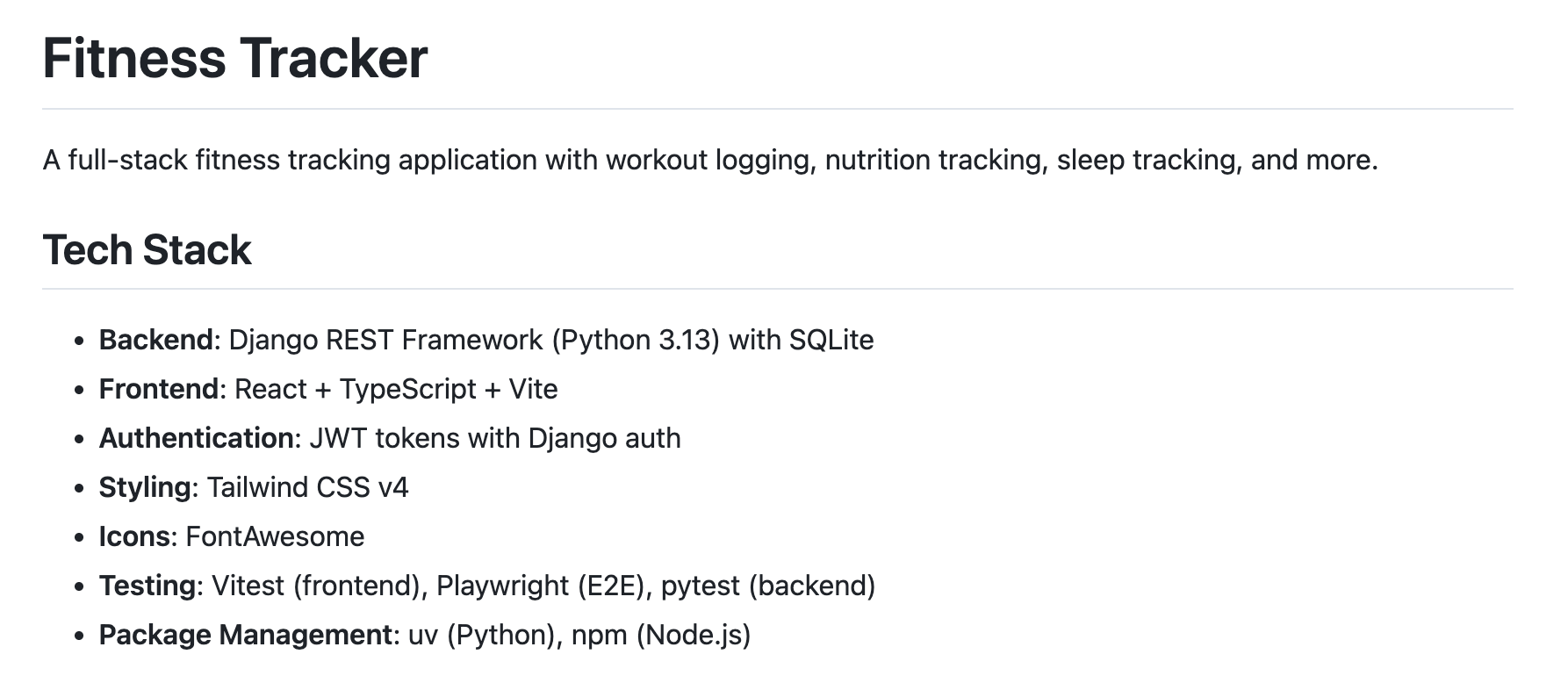Click the text npm (Node.js)
The height and width of the screenshot is (683, 1568).
(661, 635)
